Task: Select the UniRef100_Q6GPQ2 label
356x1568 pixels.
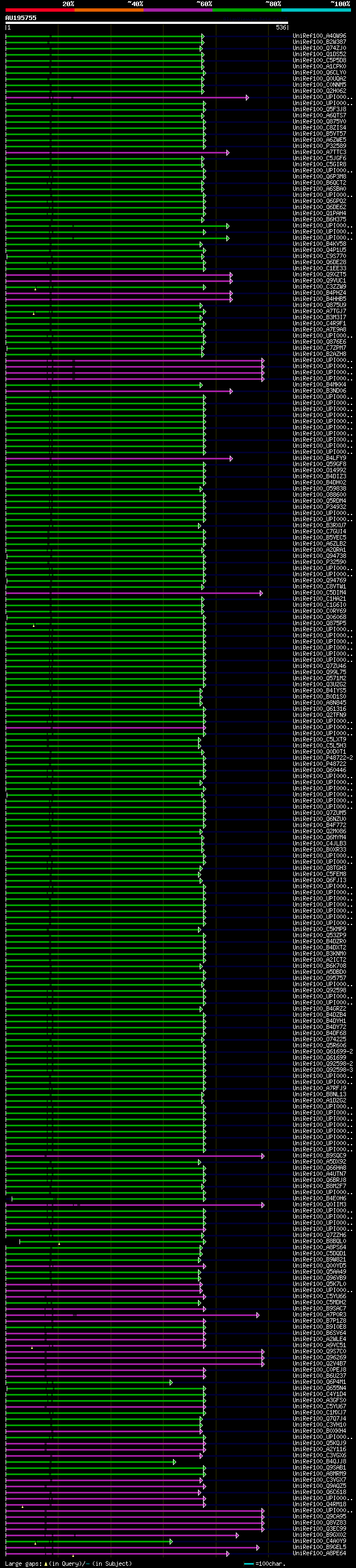Action: click(x=319, y=201)
